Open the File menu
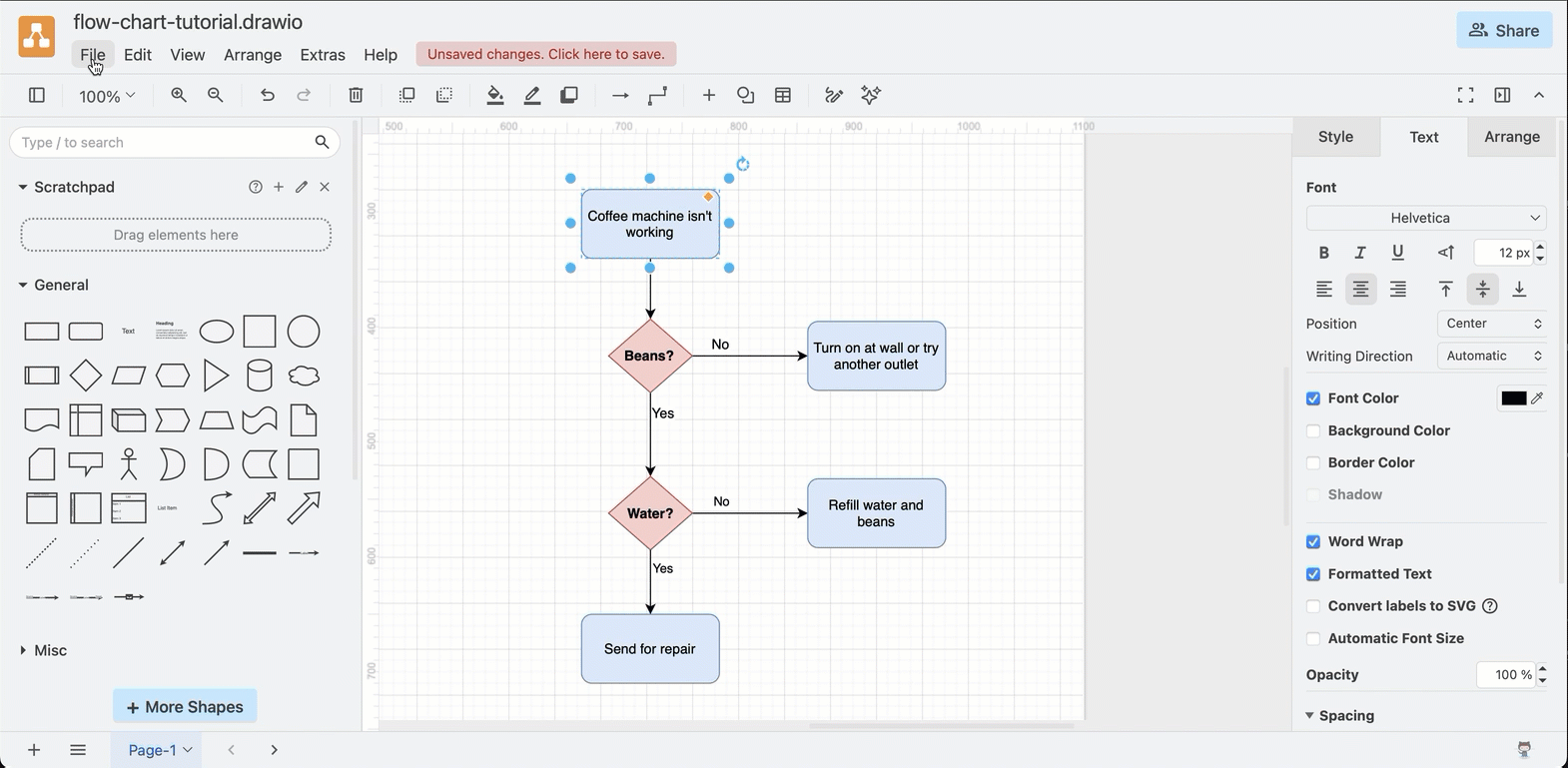This screenshot has width=1568, height=768. coord(93,55)
